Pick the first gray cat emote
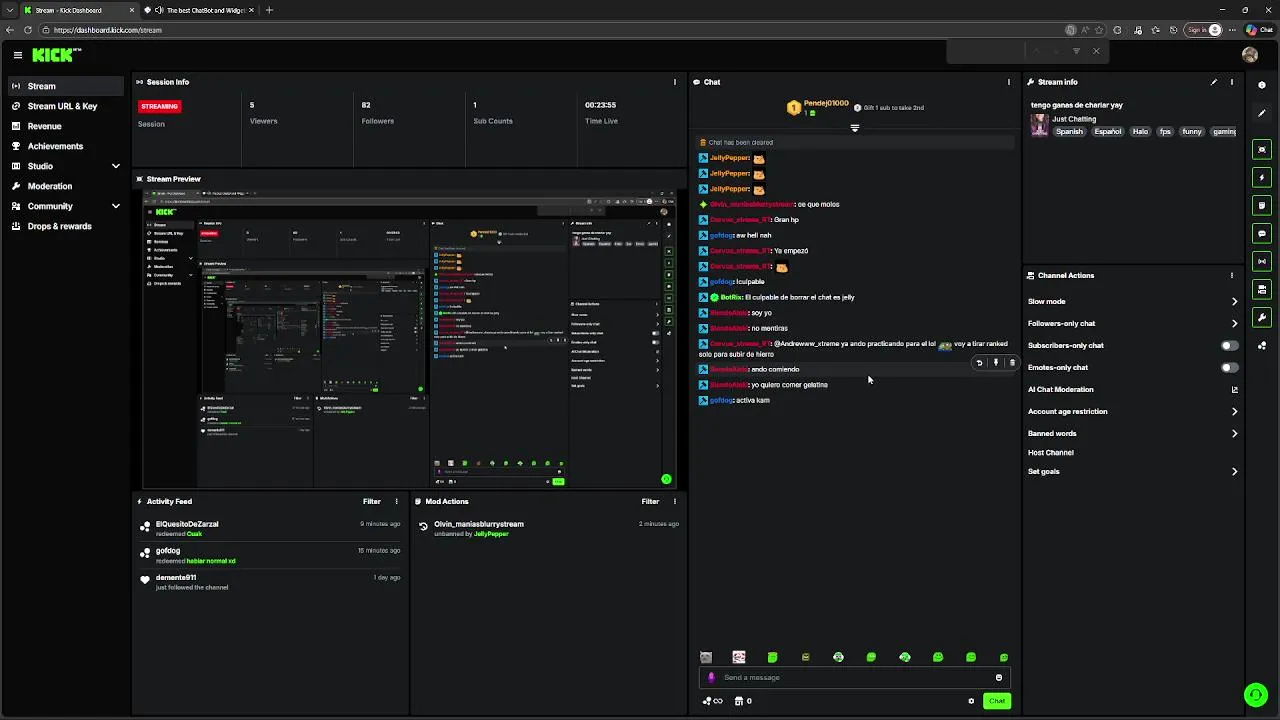 point(706,657)
